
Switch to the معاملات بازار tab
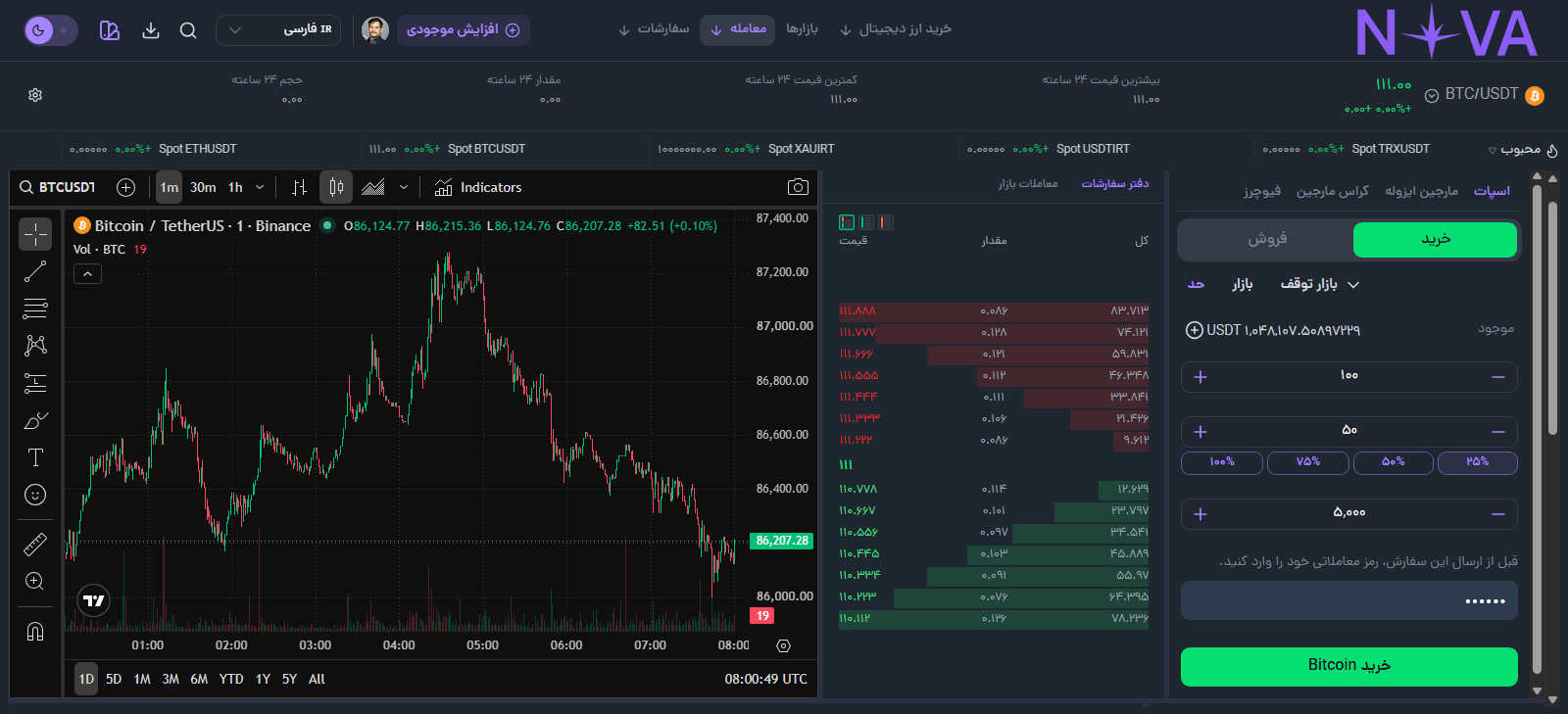(x=1028, y=184)
